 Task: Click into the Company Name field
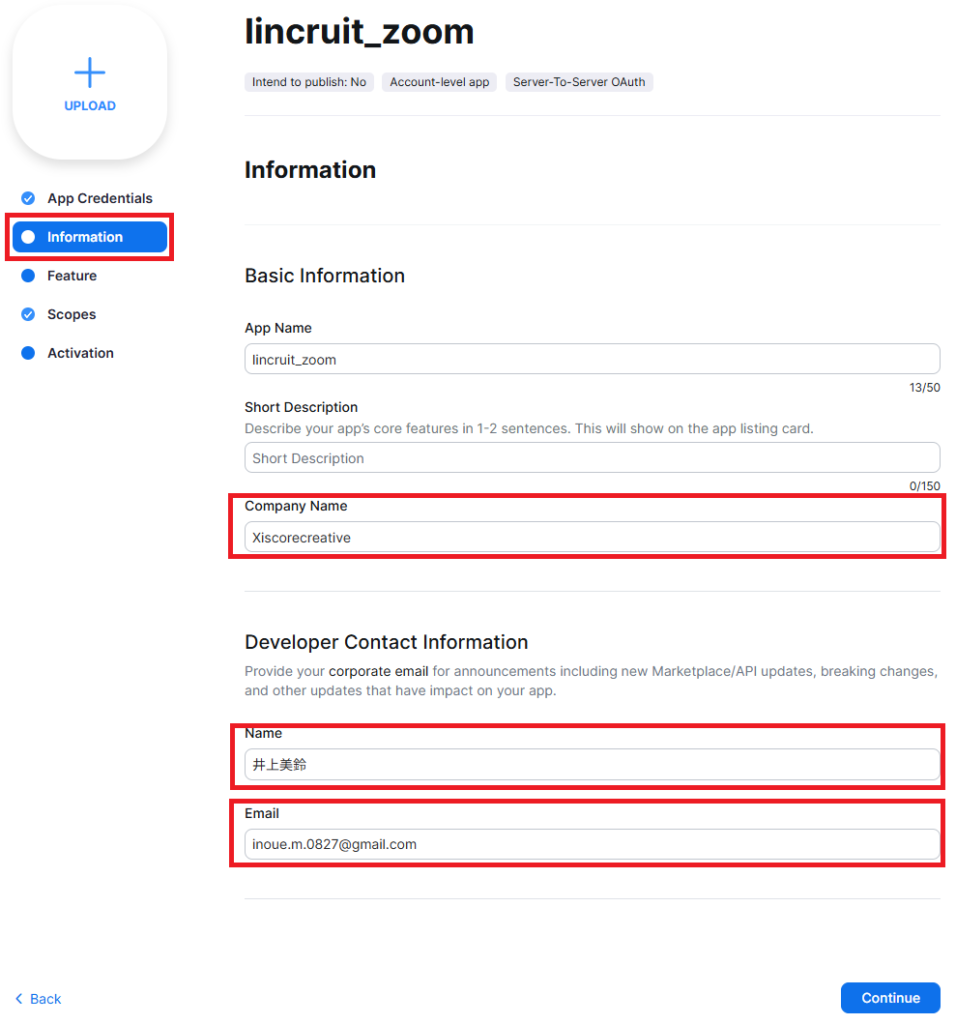pos(592,537)
